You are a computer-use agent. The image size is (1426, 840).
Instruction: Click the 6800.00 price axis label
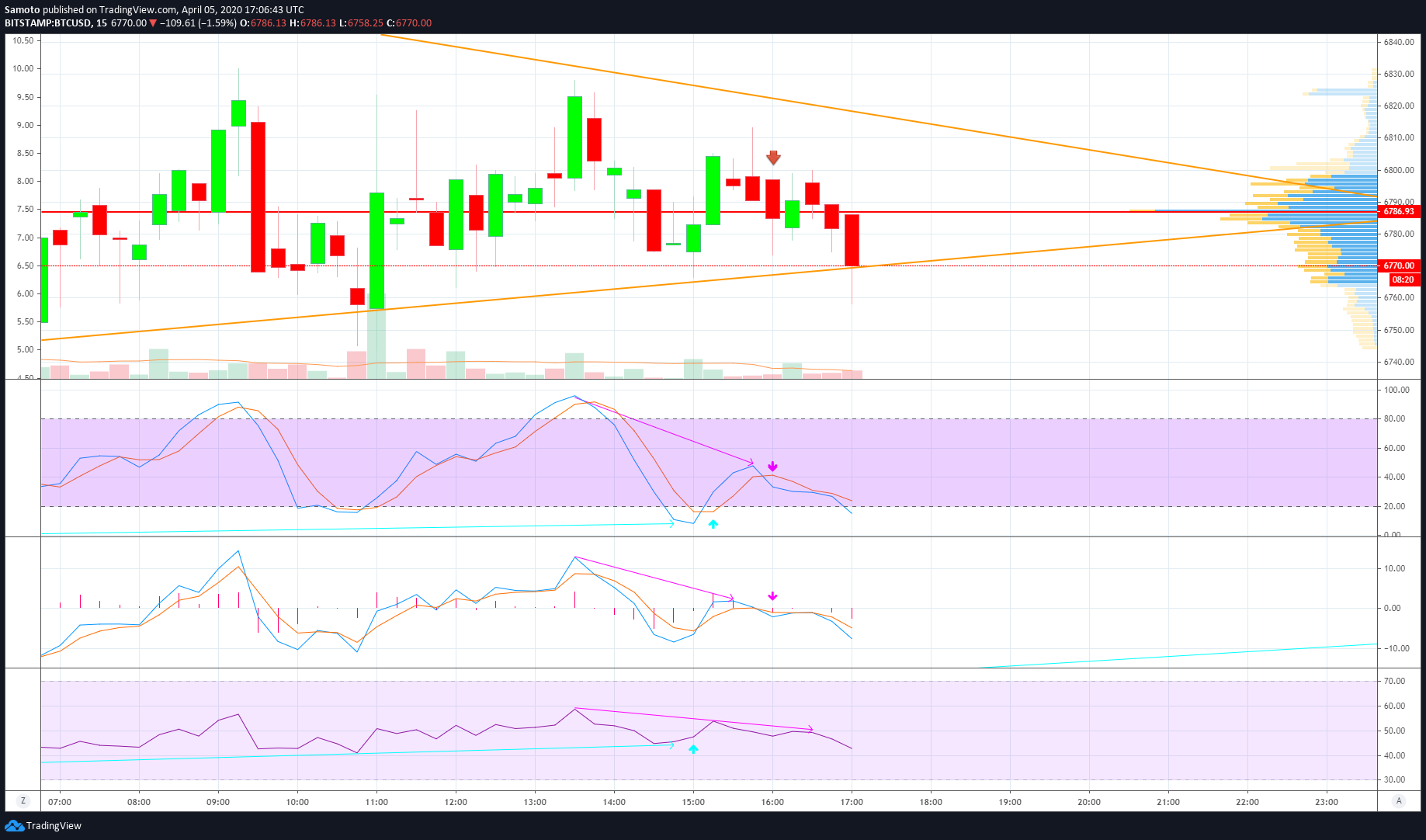[1399, 170]
